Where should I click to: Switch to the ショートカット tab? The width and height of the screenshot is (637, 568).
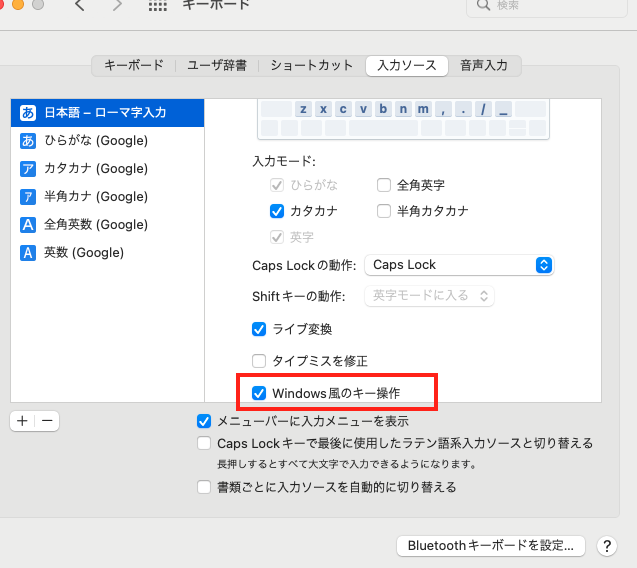(312, 65)
